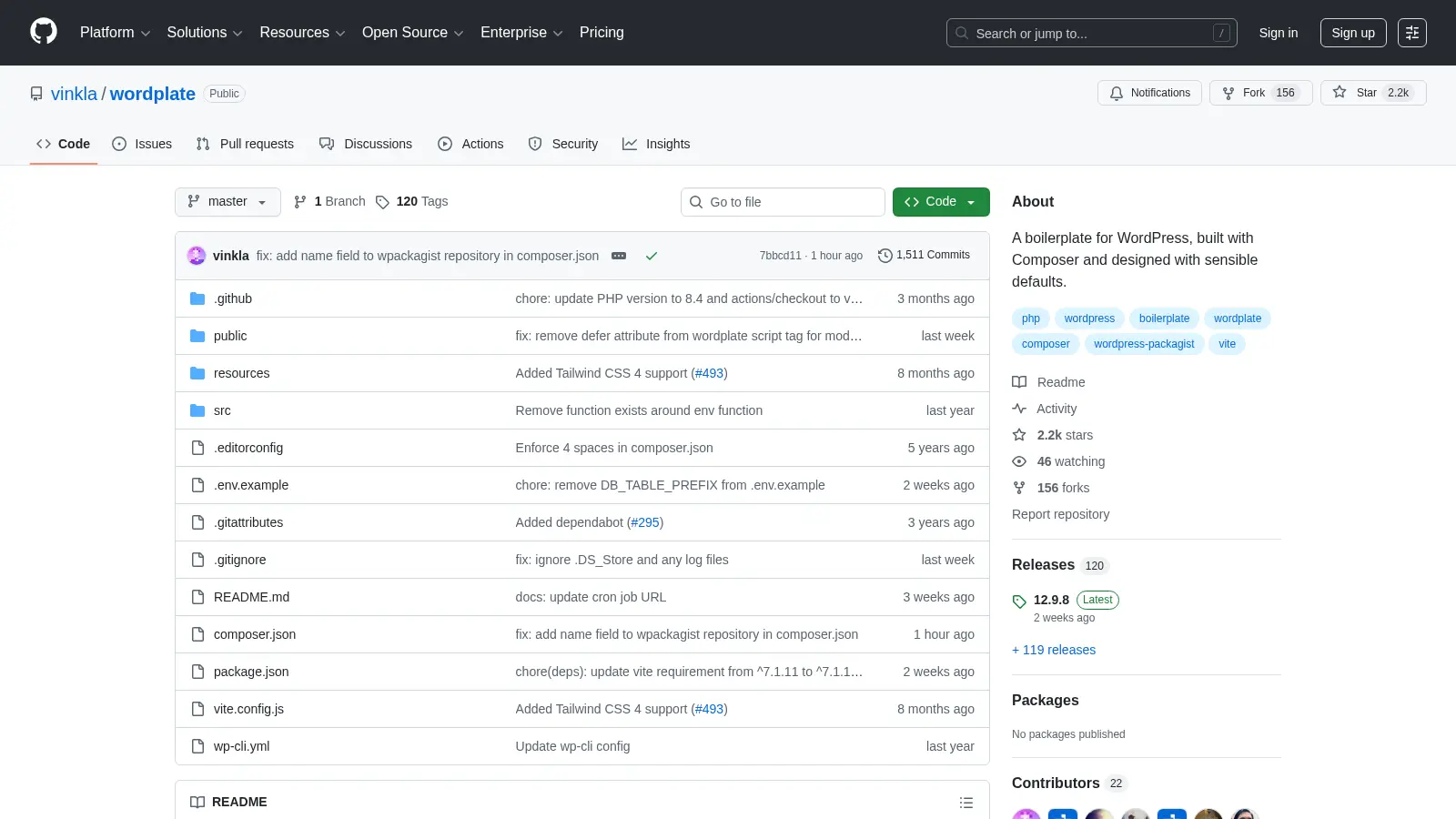1456x819 pixels.
Task: Switch to the Discussions tab
Action: (366, 144)
